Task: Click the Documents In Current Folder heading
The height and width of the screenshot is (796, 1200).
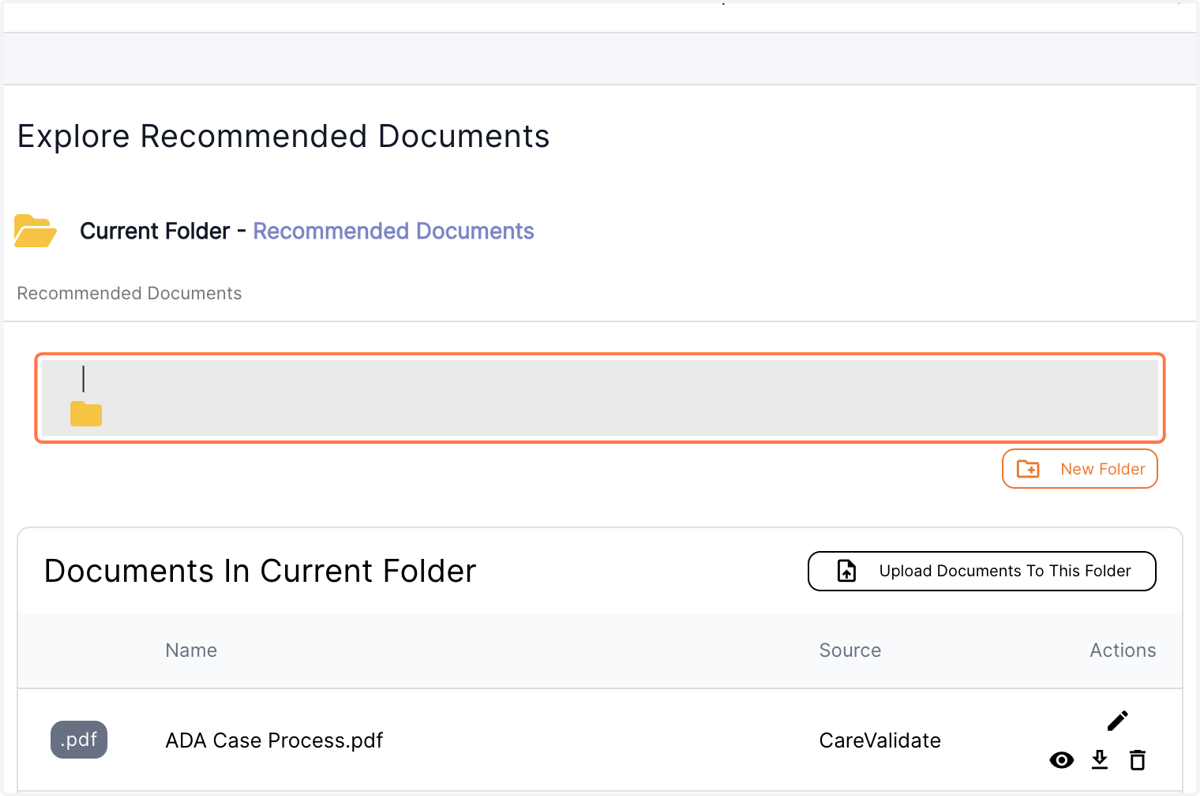Action: 260,571
